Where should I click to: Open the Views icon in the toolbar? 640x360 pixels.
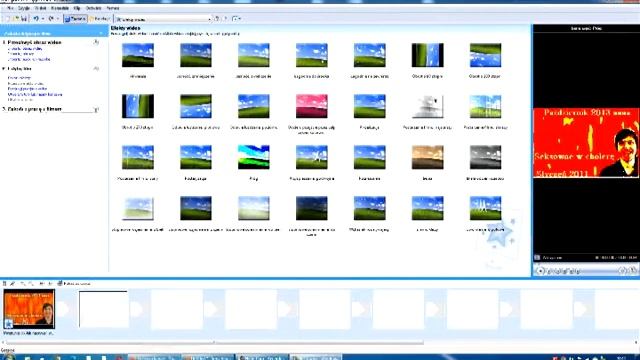tap(235, 19)
